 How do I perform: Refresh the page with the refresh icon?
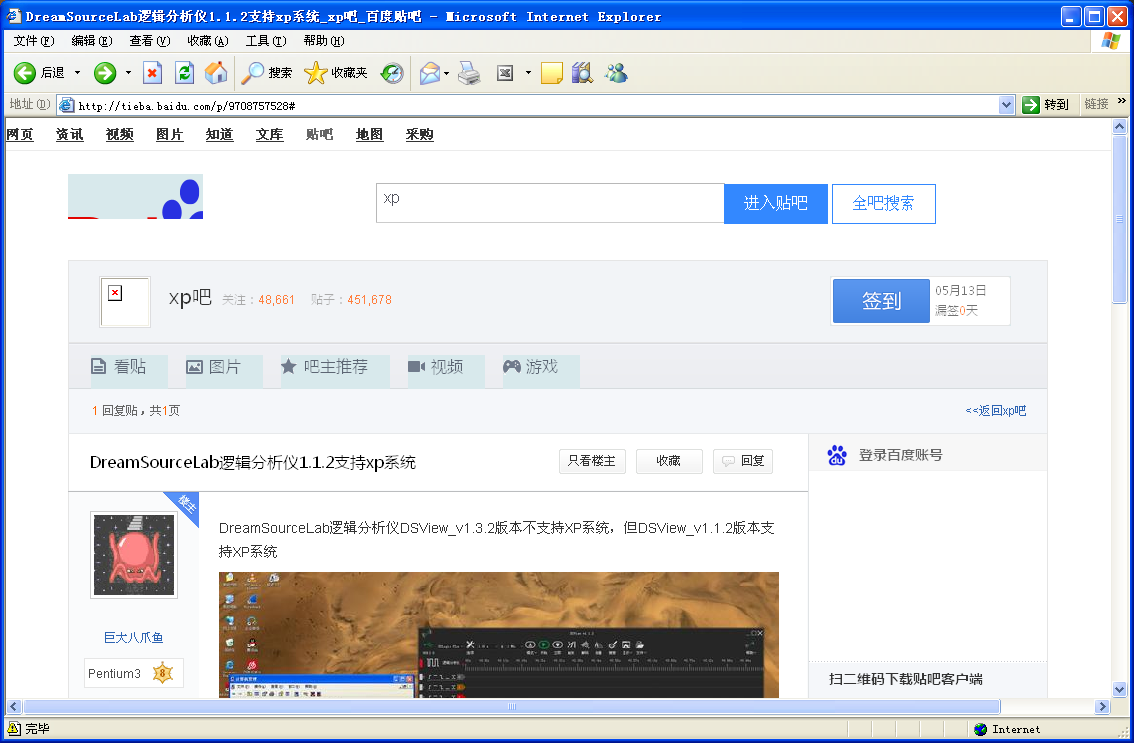(184, 72)
